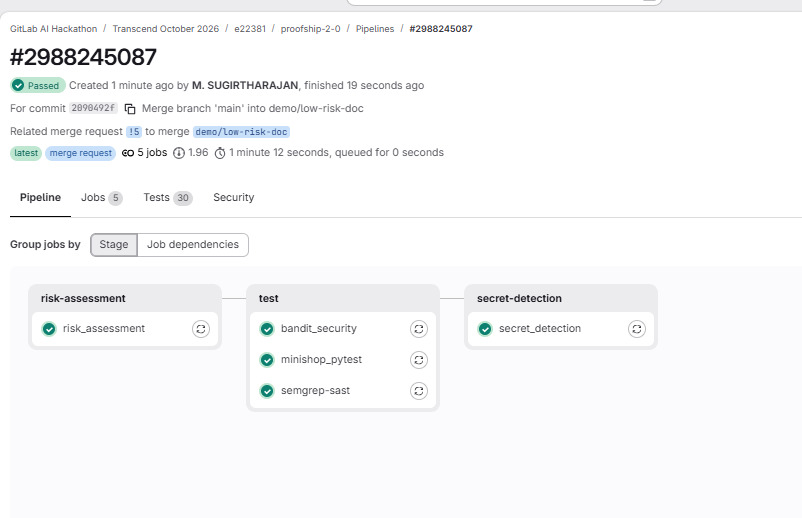
Task: Open proofship-2-0 breadcrumb link
Action: (310, 29)
